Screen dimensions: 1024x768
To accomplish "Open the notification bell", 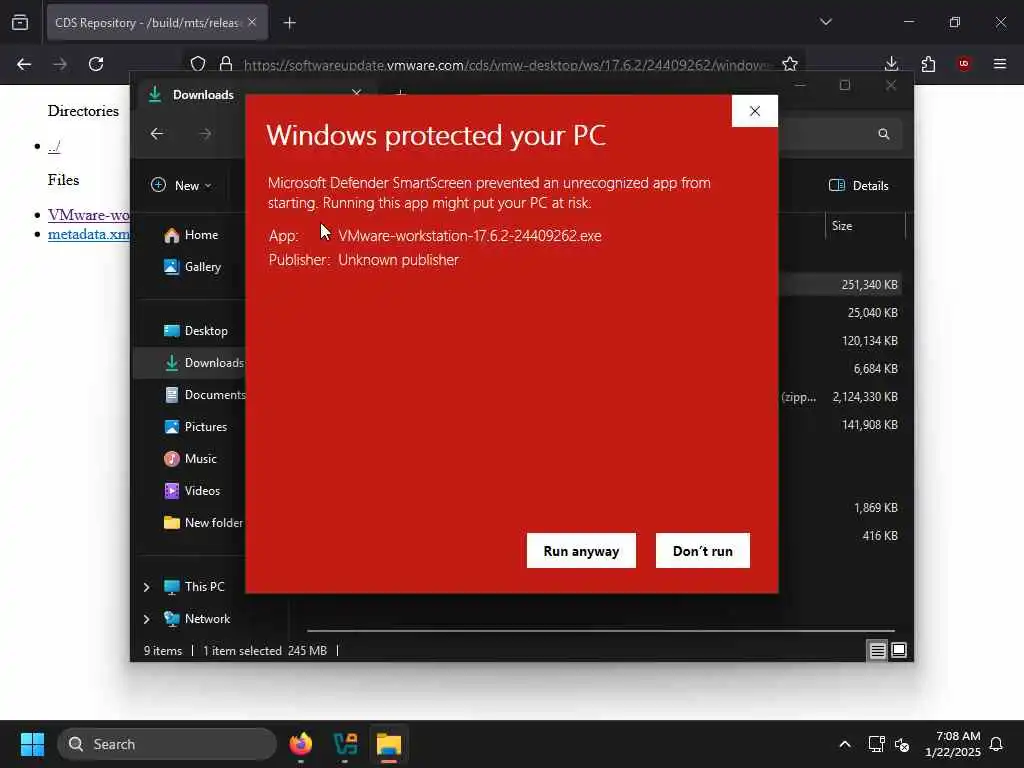I will coord(997,744).
